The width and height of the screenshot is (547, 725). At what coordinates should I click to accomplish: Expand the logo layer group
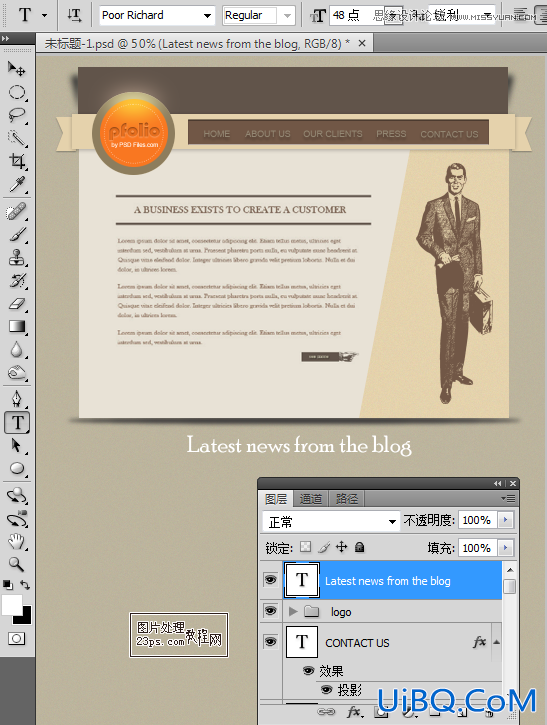click(x=292, y=611)
